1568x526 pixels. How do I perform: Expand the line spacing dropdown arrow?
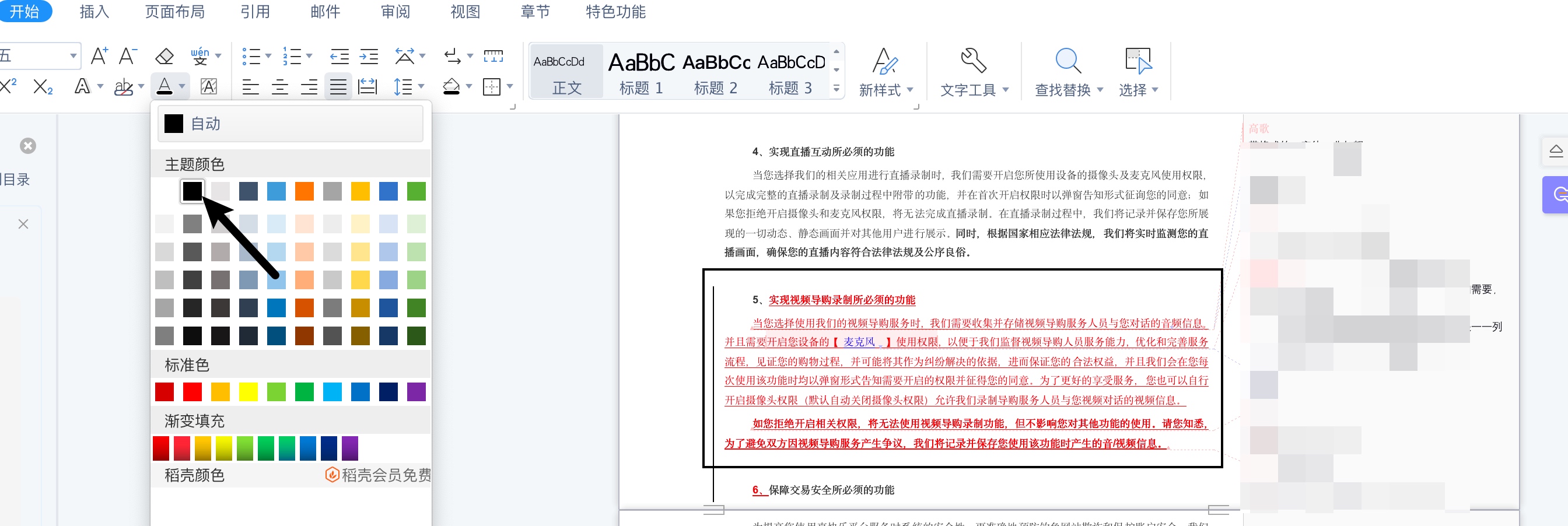[421, 86]
